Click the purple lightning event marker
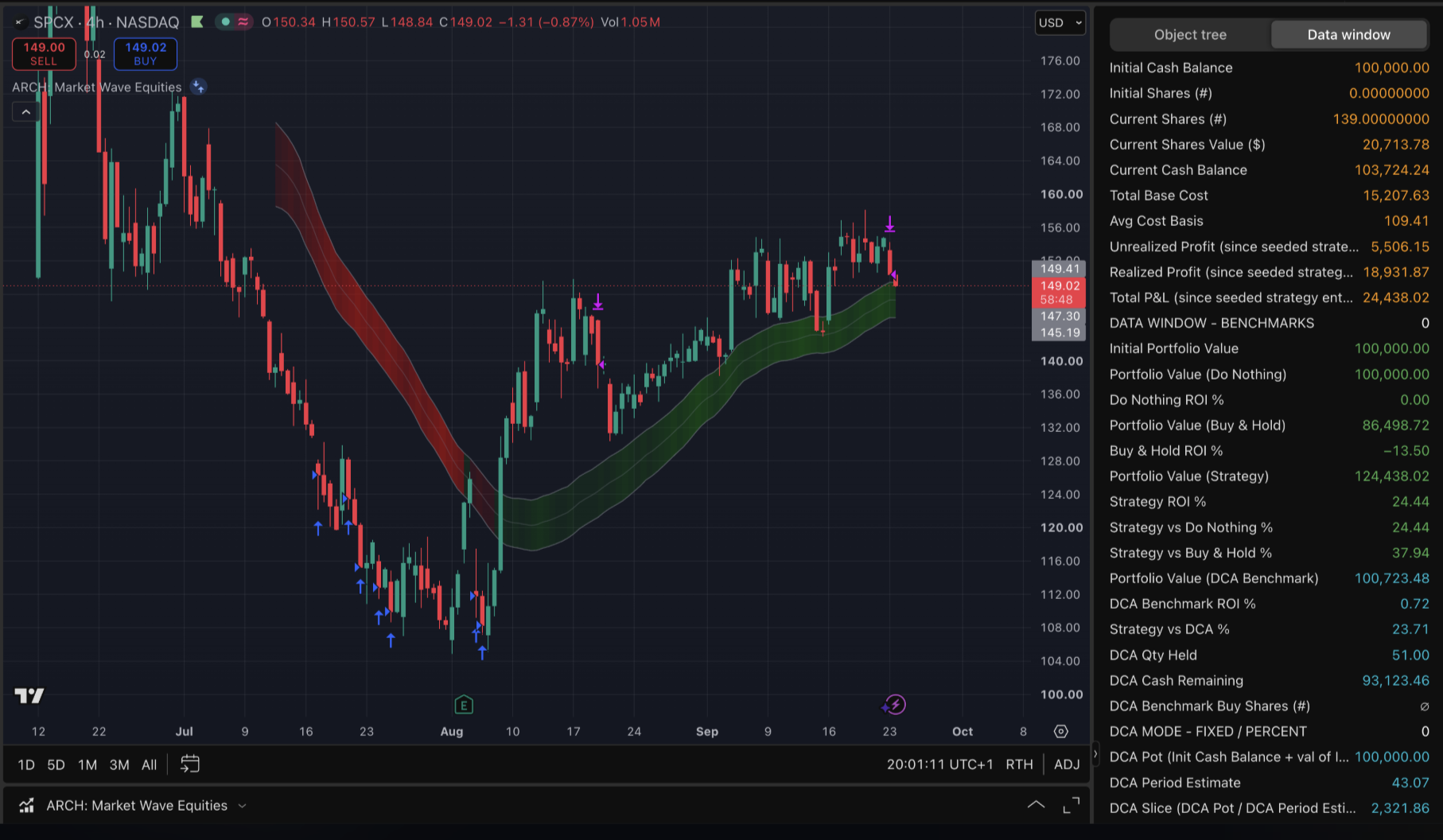 click(x=896, y=705)
